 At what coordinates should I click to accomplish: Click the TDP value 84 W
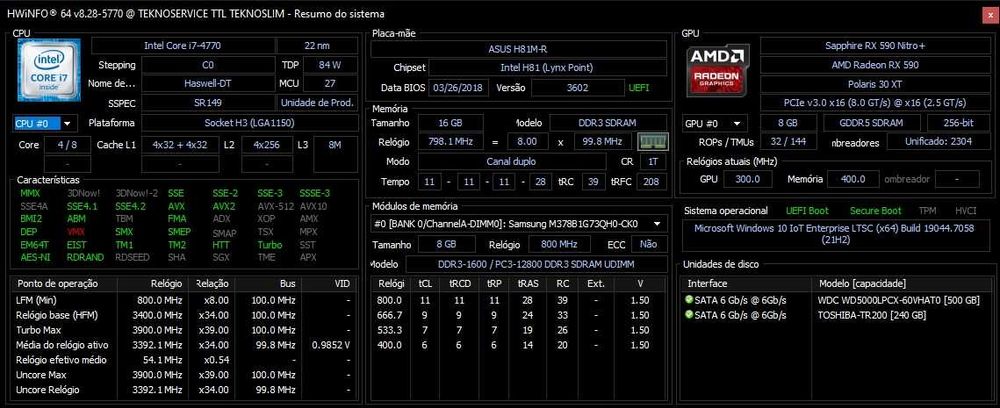(x=330, y=65)
